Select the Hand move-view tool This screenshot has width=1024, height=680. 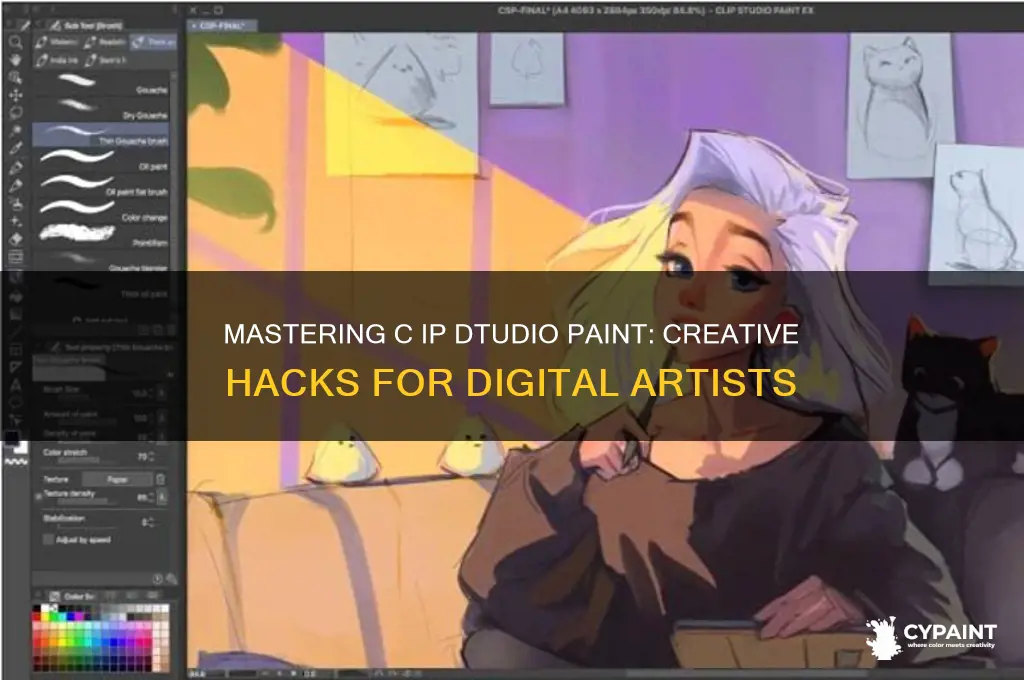(x=16, y=60)
